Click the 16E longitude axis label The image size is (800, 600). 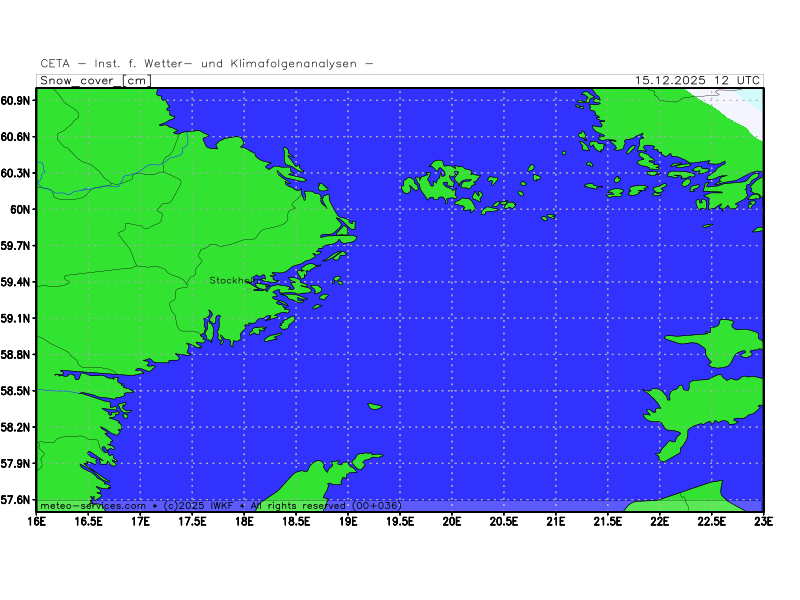click(36, 521)
